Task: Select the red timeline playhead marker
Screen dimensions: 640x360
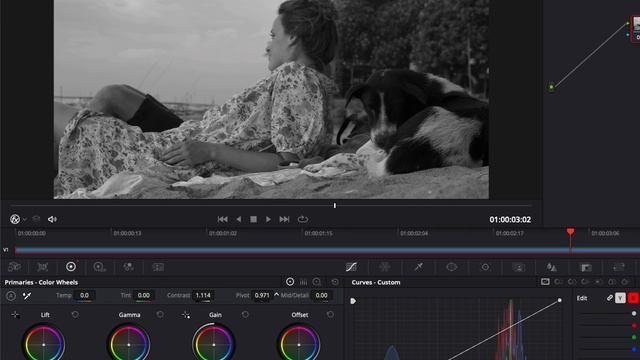Action: pos(570,232)
